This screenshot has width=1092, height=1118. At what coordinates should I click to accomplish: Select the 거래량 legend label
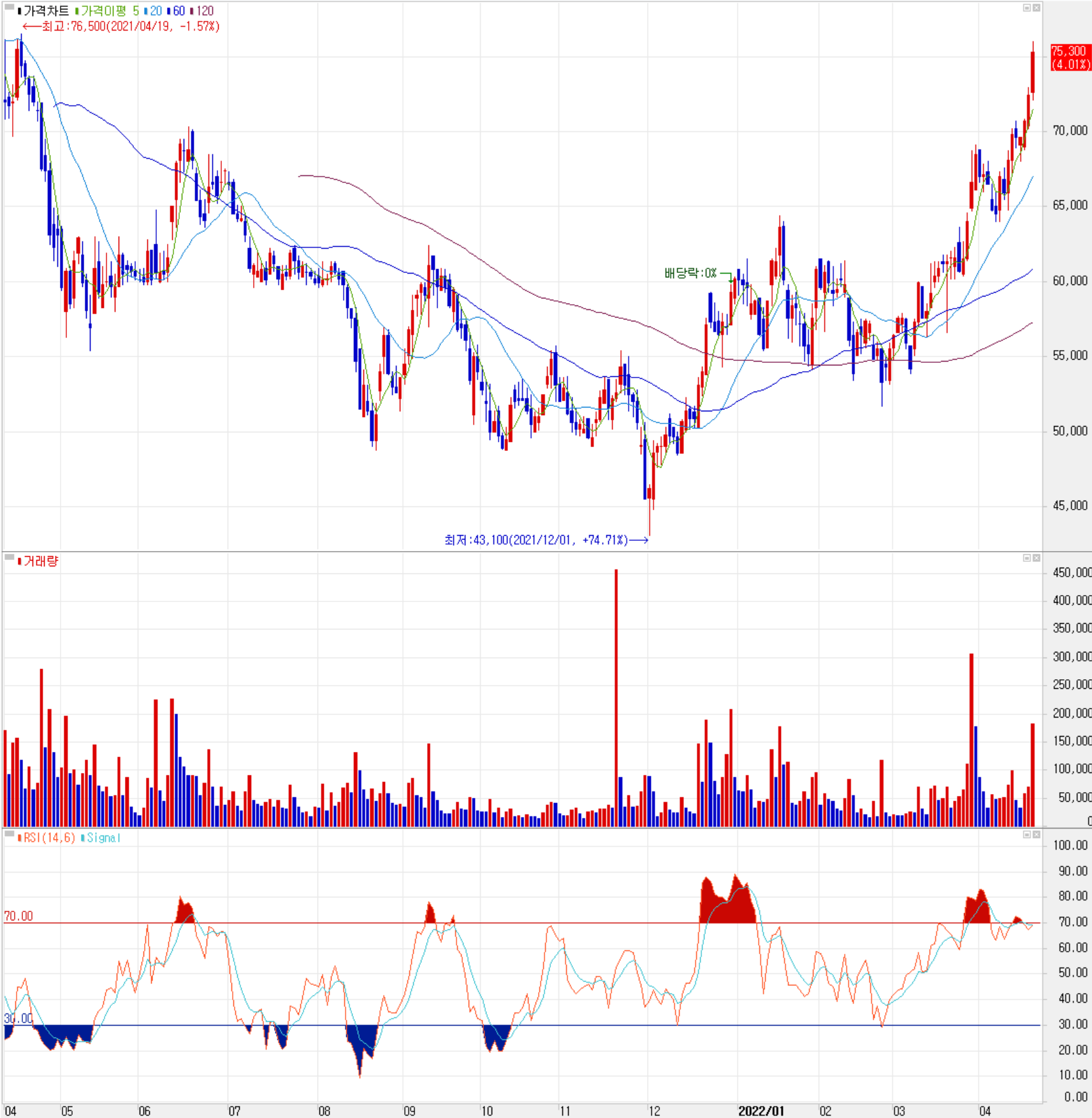click(38, 561)
